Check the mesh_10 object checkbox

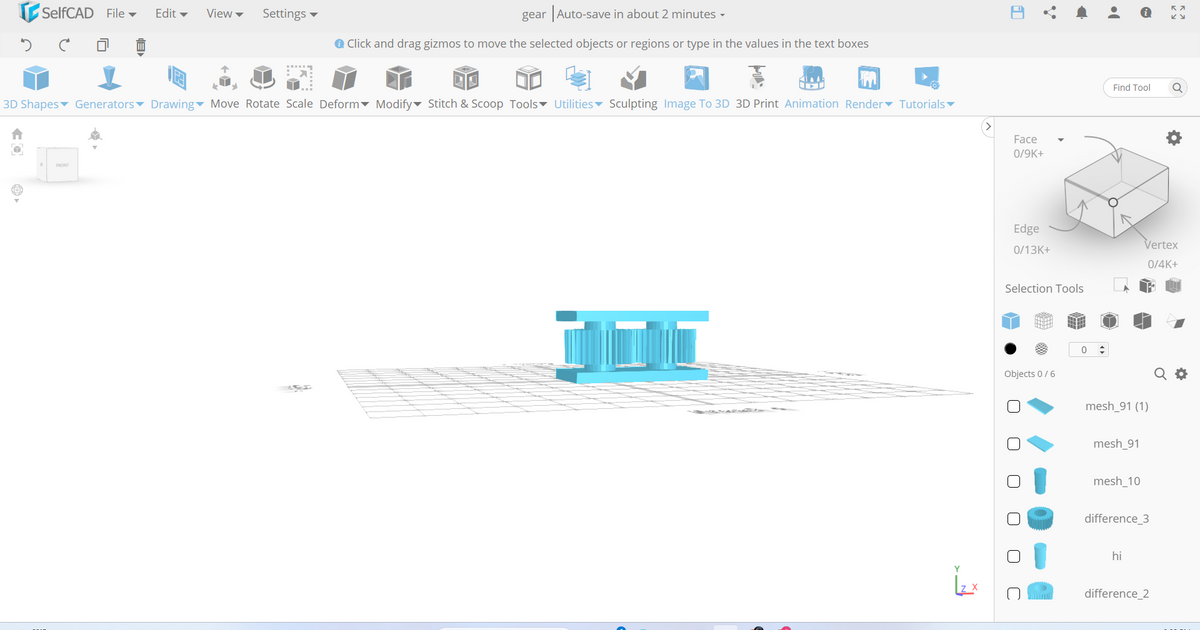[1013, 481]
